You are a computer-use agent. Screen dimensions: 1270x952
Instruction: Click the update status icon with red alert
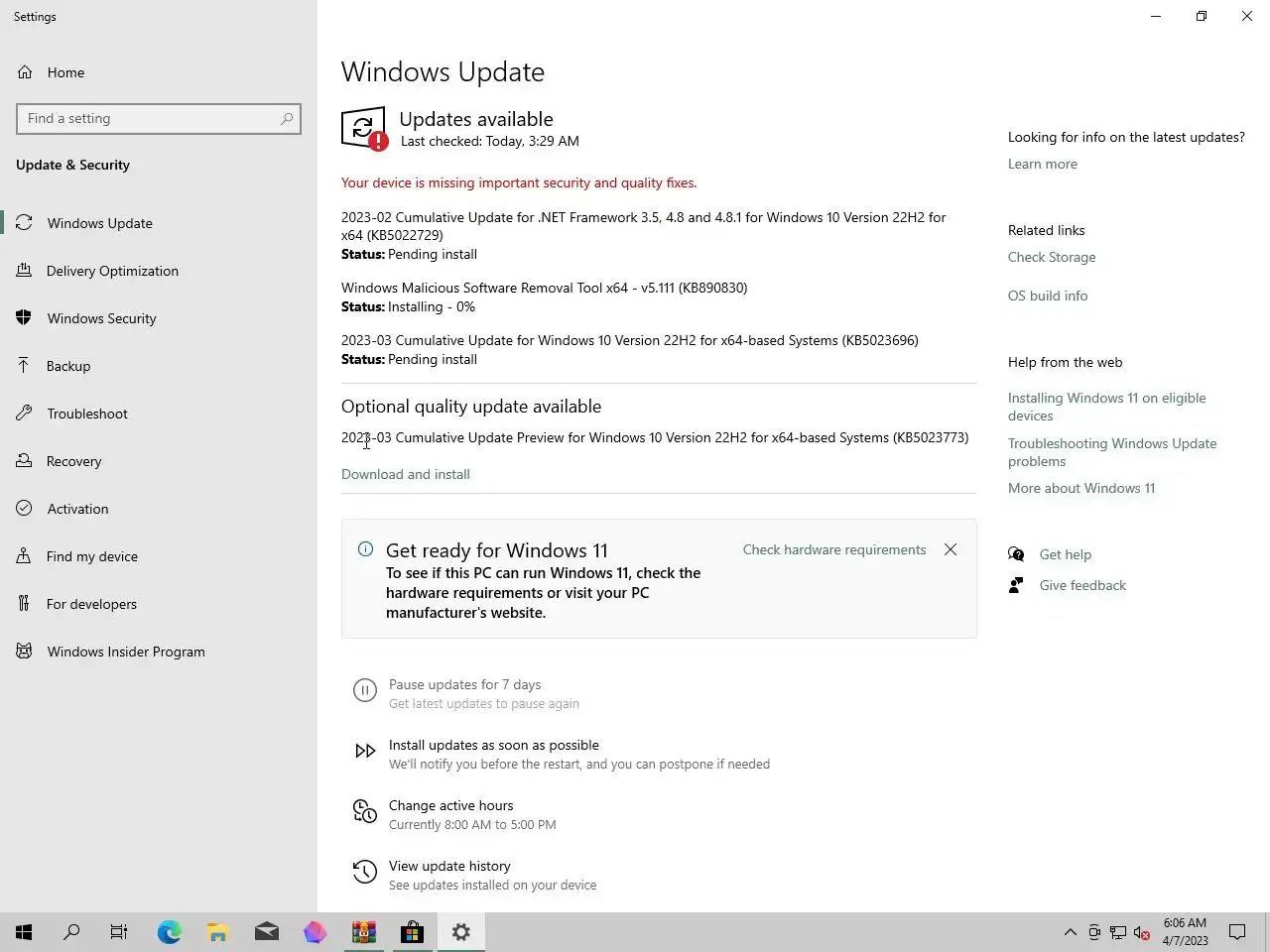(364, 129)
